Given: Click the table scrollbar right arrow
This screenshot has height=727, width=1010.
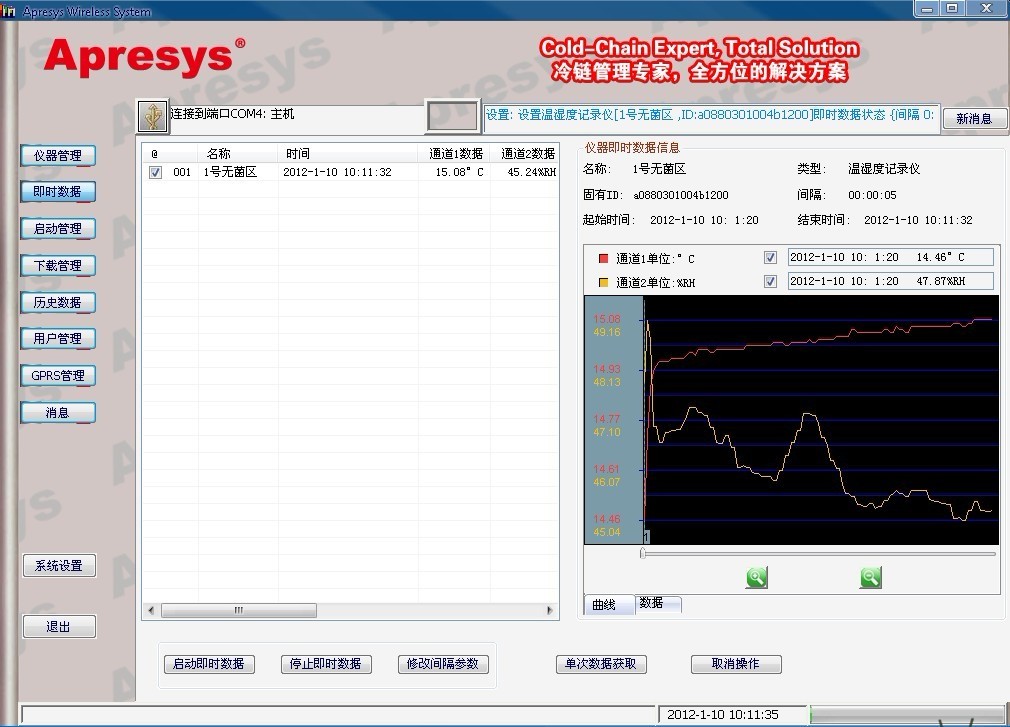Looking at the screenshot, I should (x=549, y=610).
